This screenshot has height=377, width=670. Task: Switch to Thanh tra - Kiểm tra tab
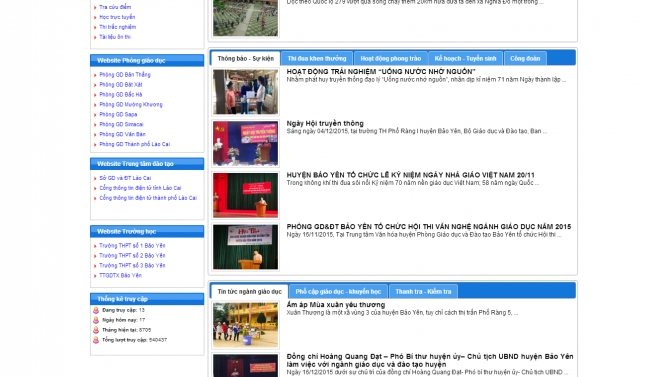pyautogui.click(x=423, y=292)
